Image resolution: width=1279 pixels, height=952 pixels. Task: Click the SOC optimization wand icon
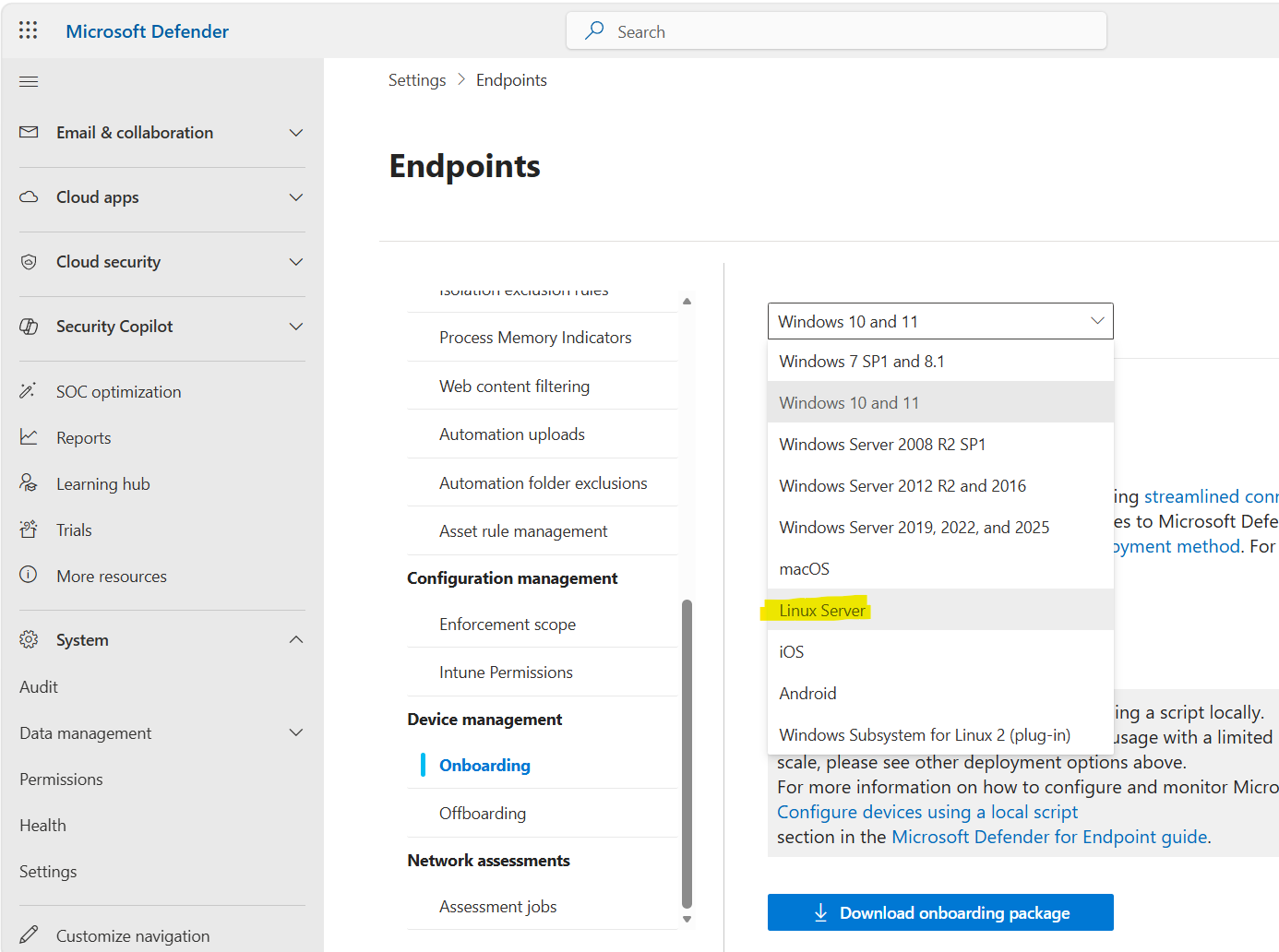pyautogui.click(x=29, y=391)
